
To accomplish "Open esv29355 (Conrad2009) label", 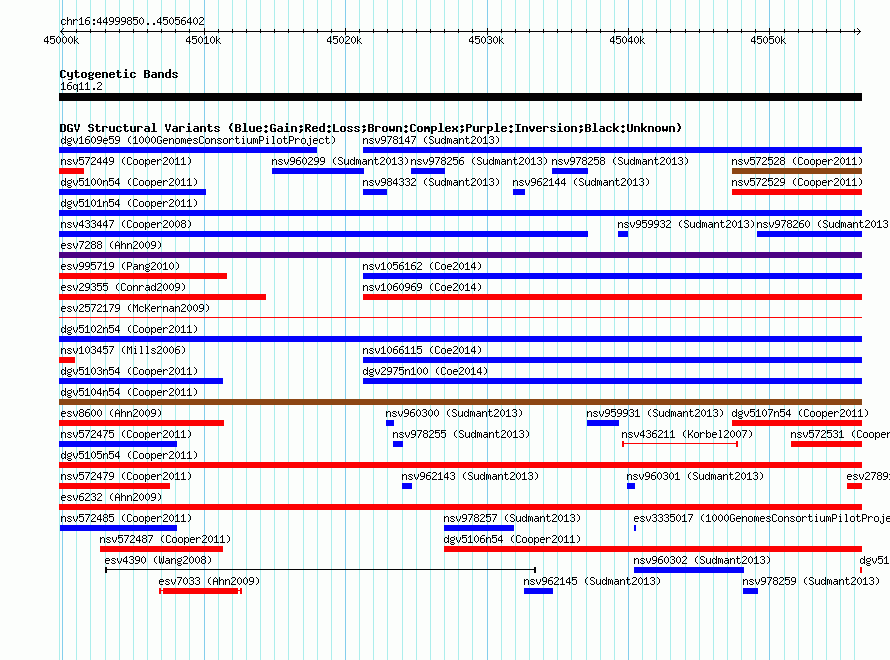I will tap(123, 287).
